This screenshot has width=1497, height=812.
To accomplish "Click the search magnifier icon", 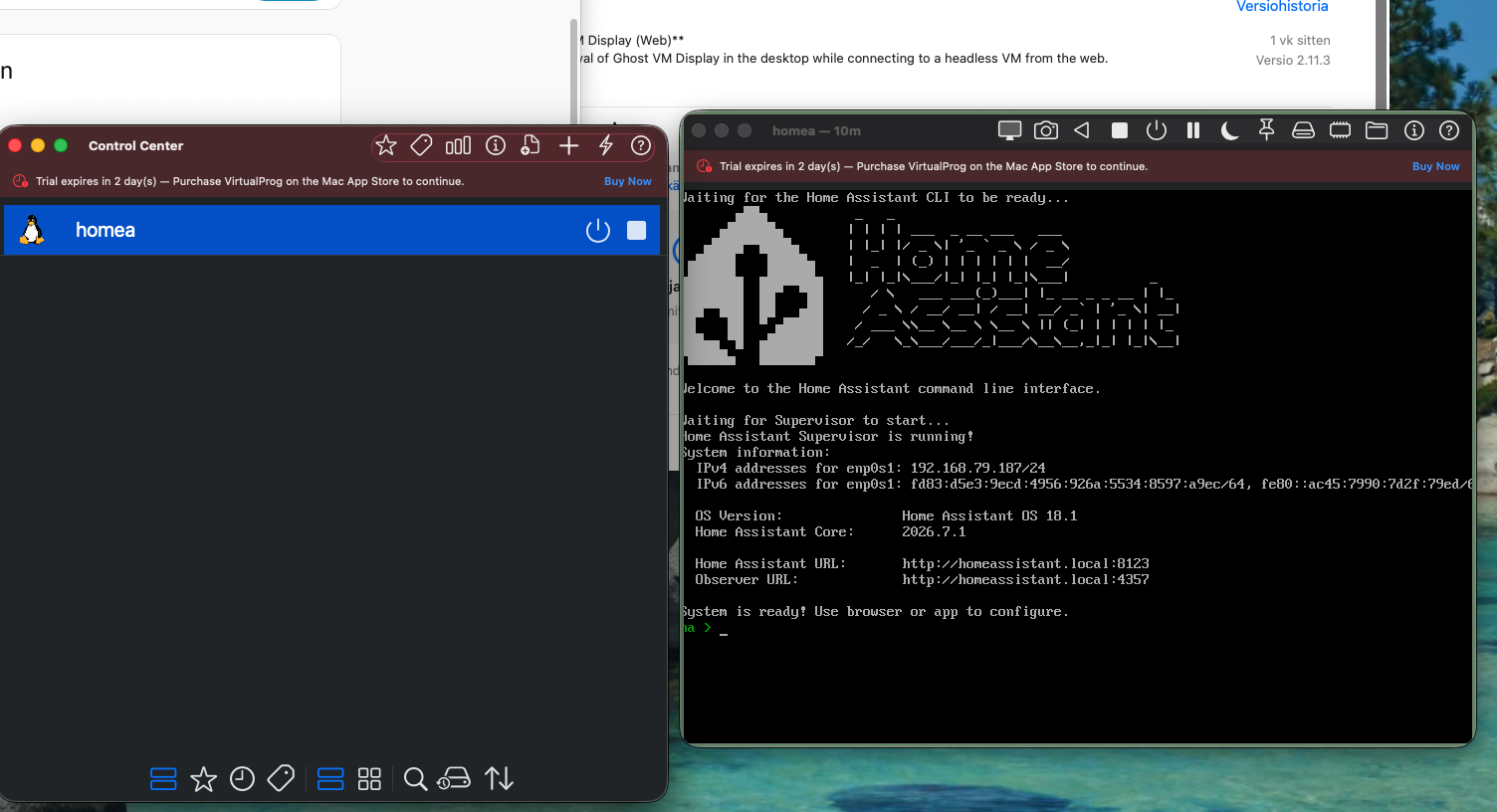I will (416, 779).
